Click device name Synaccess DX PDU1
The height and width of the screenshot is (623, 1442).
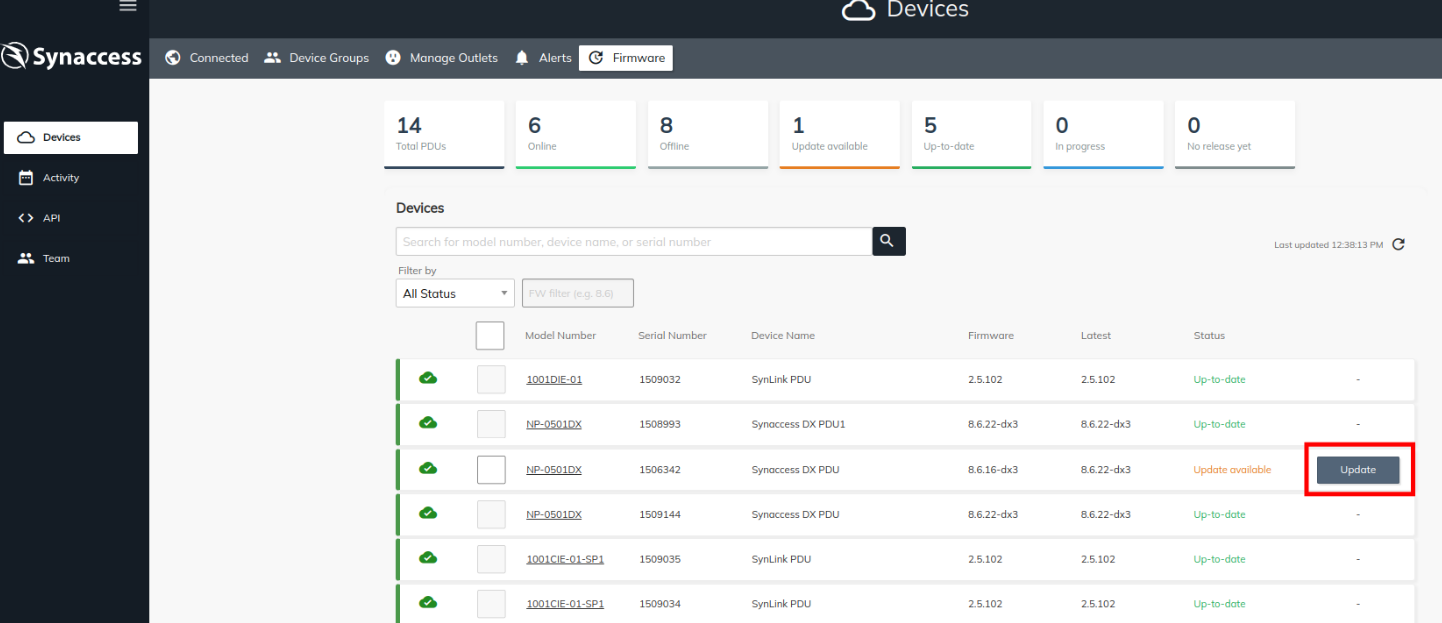tap(798, 424)
